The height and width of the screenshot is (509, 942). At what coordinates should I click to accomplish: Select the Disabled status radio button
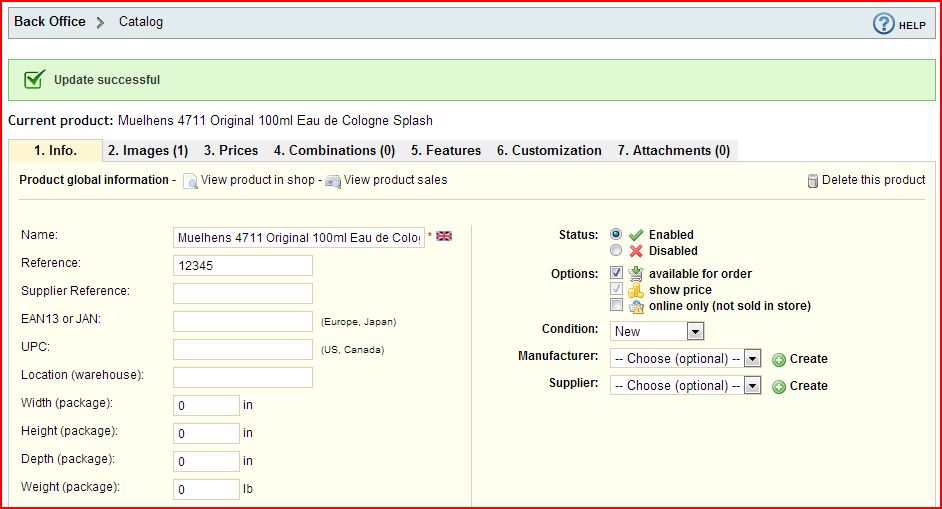tap(616, 250)
